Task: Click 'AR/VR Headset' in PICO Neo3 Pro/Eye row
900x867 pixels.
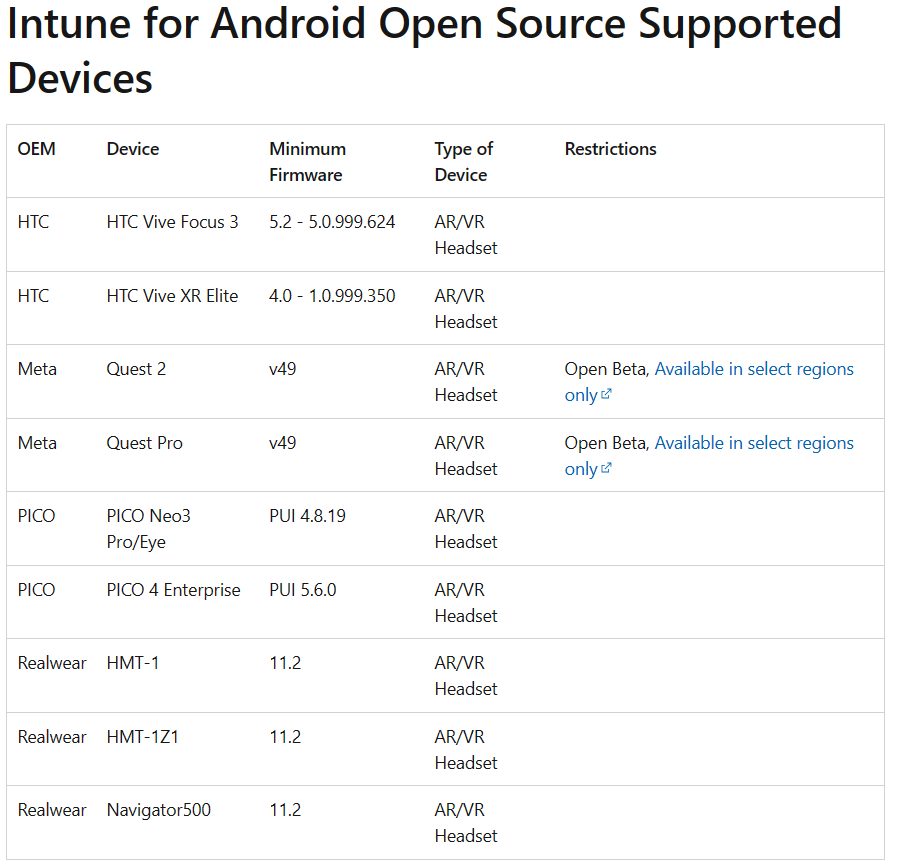Action: point(465,528)
